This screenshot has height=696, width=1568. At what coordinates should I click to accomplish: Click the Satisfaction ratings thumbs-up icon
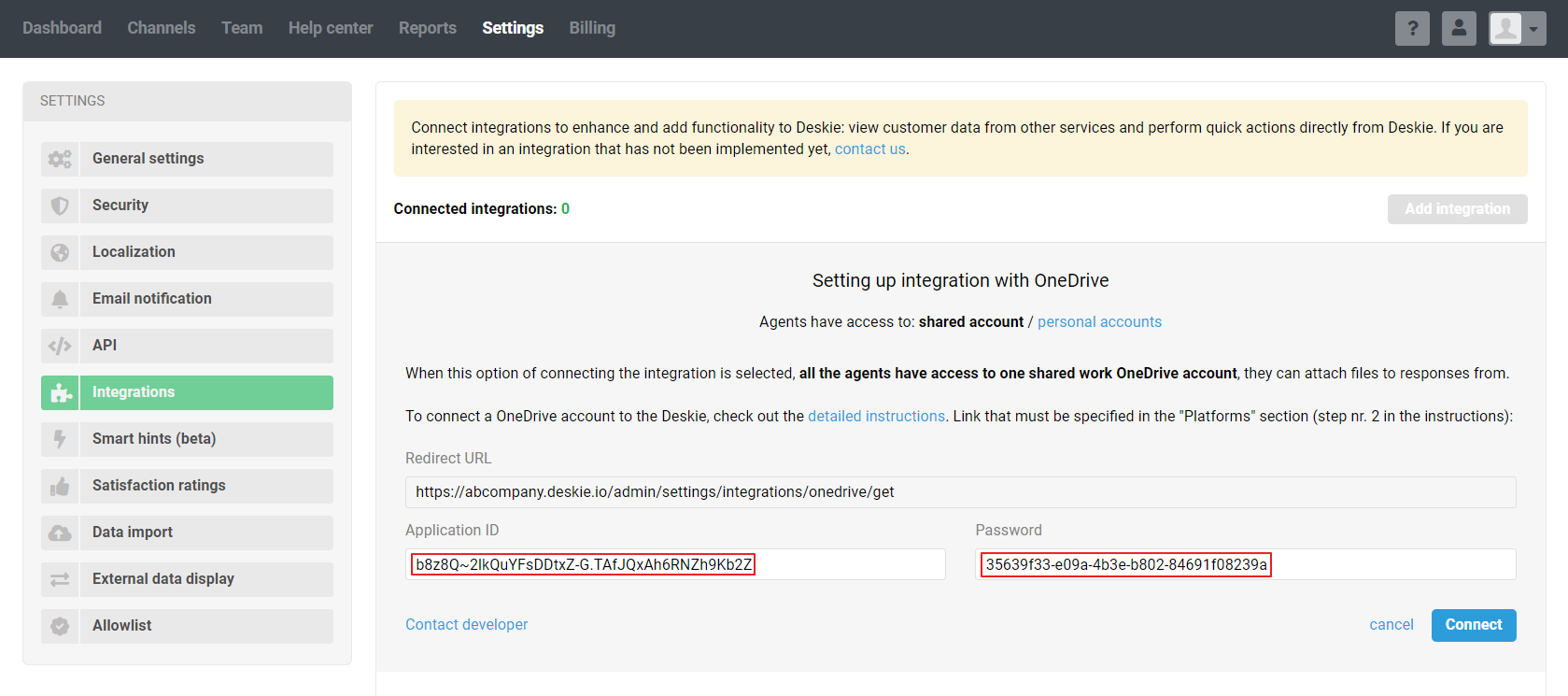click(x=60, y=486)
